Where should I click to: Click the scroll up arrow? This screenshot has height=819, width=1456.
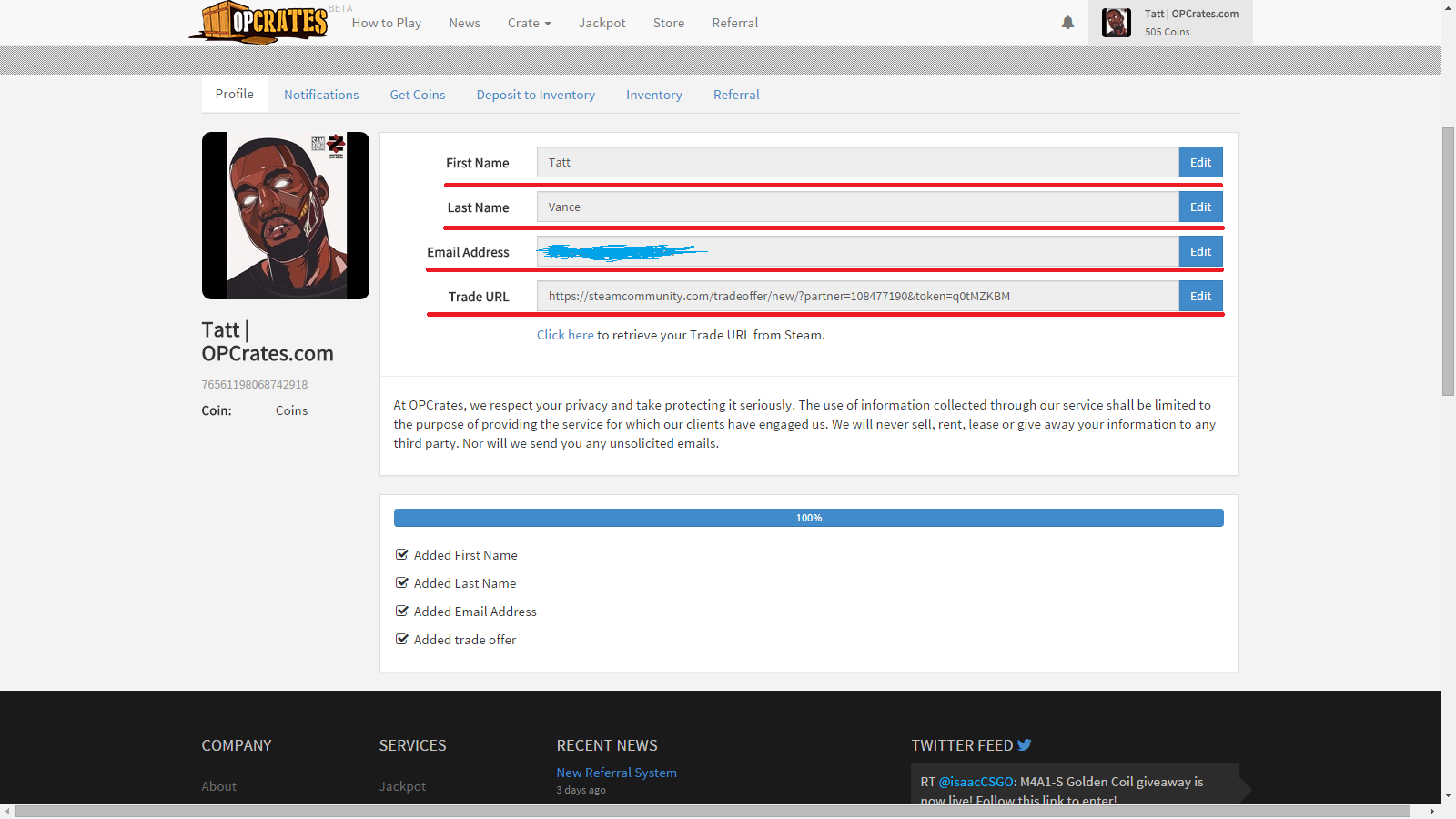point(1448,7)
